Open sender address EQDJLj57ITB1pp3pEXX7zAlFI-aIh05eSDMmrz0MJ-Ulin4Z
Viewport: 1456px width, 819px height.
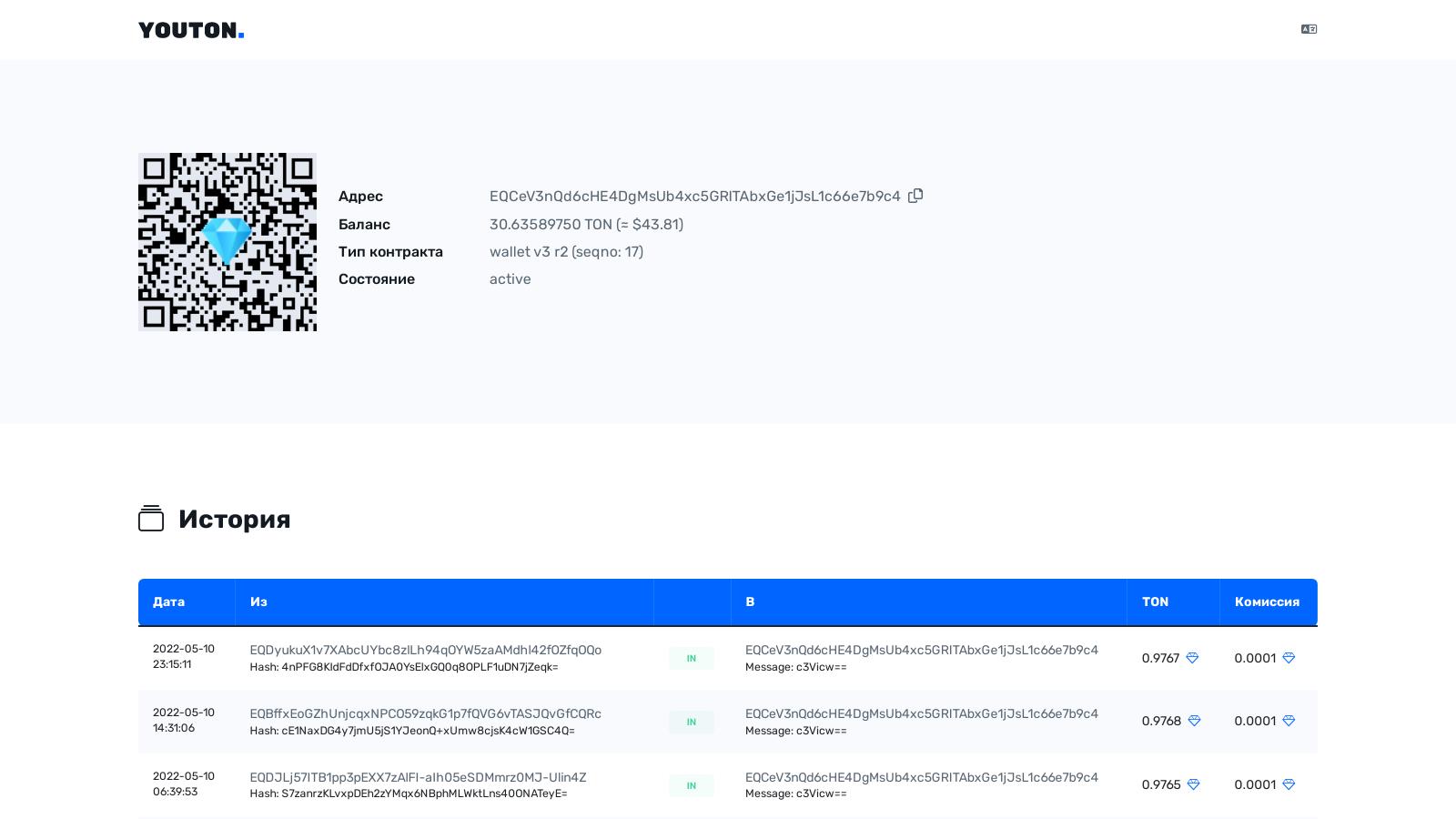tap(418, 777)
